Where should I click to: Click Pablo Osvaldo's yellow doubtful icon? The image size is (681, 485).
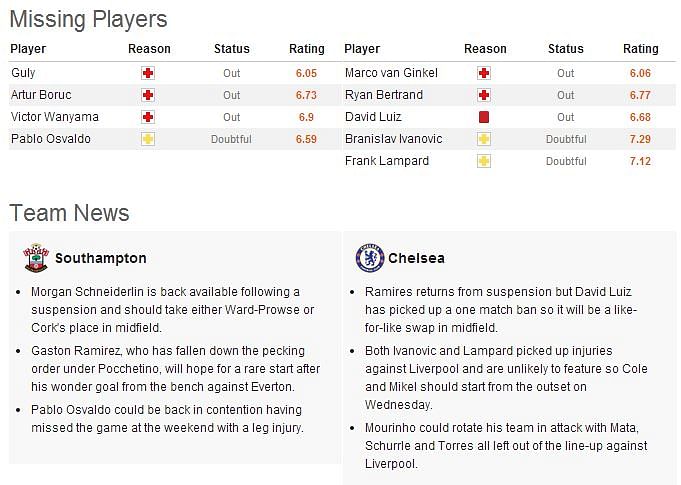148,139
